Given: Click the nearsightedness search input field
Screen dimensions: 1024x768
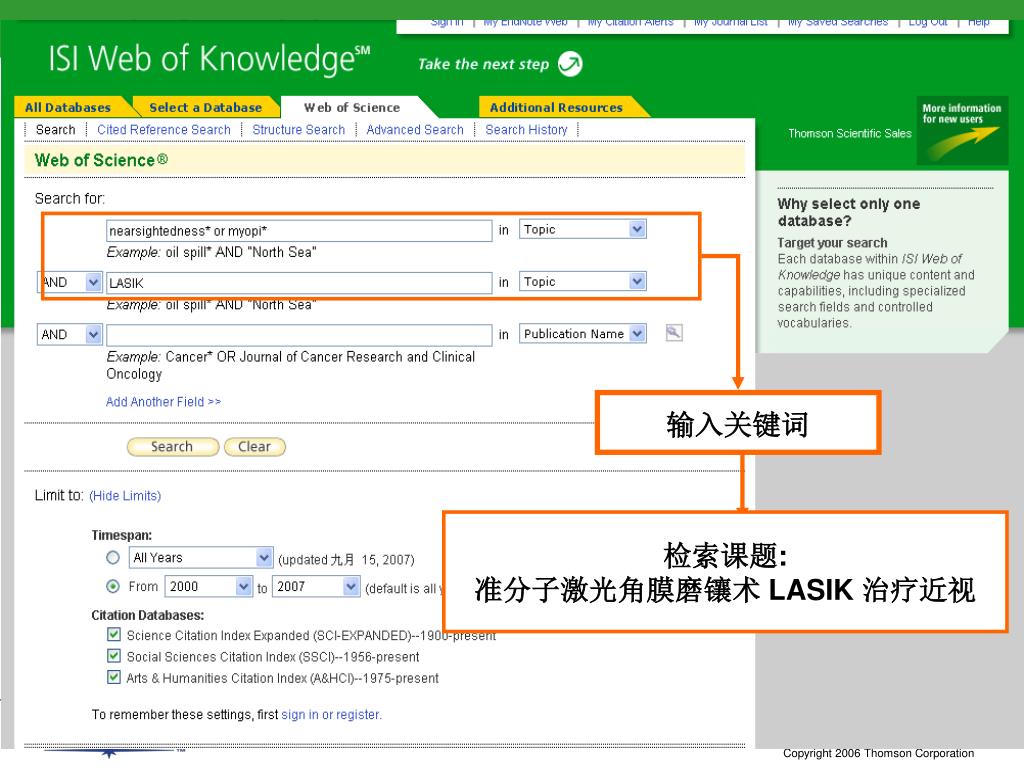Looking at the screenshot, I should pos(299,231).
